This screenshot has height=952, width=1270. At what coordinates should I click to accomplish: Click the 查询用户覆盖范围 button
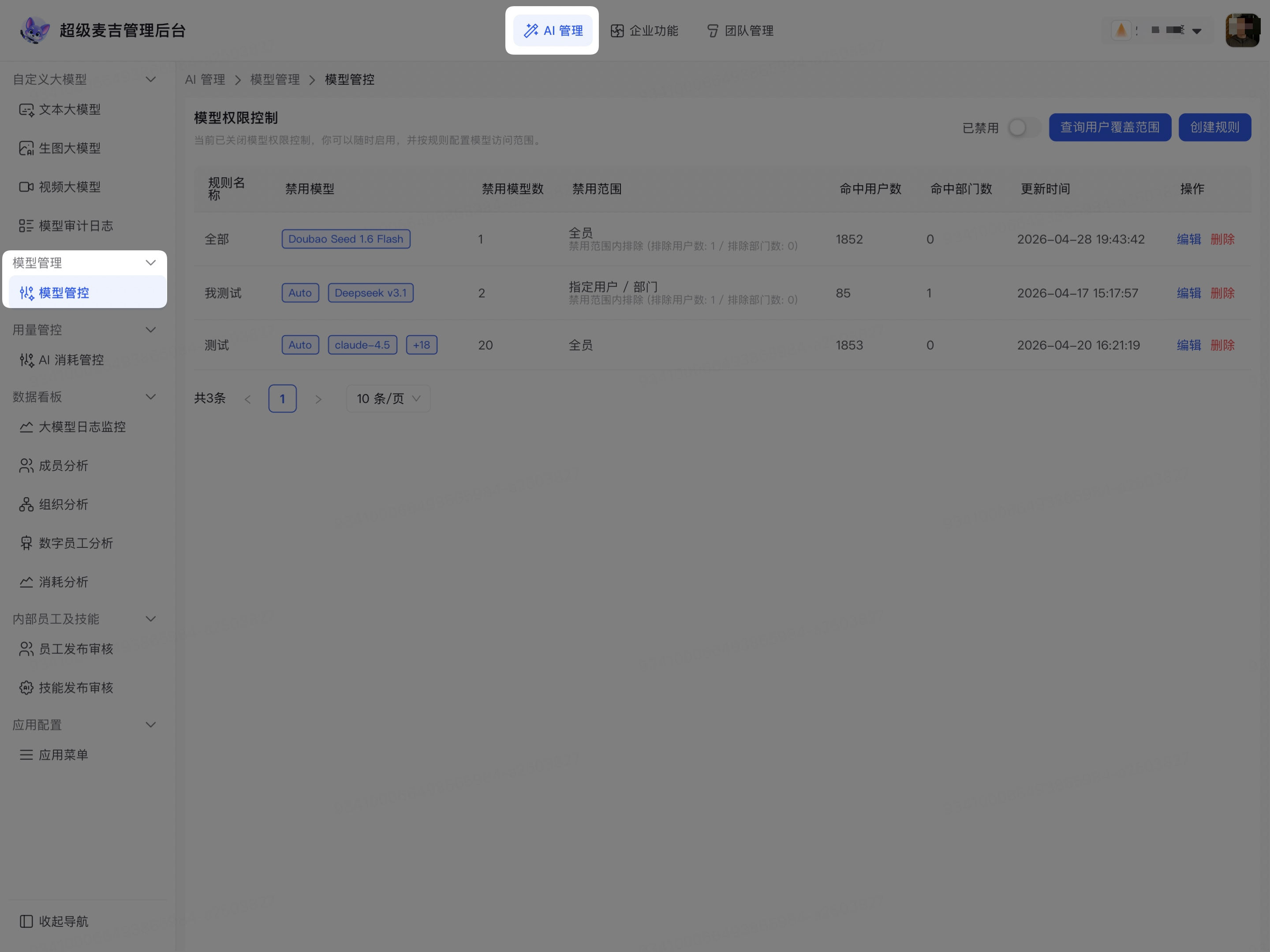[1110, 127]
